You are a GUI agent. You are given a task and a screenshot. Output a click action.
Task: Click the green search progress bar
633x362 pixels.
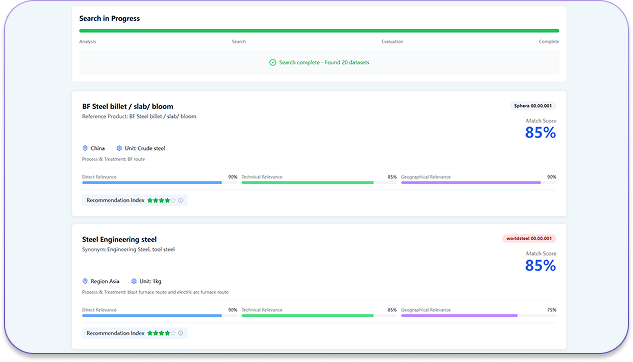coord(319,31)
